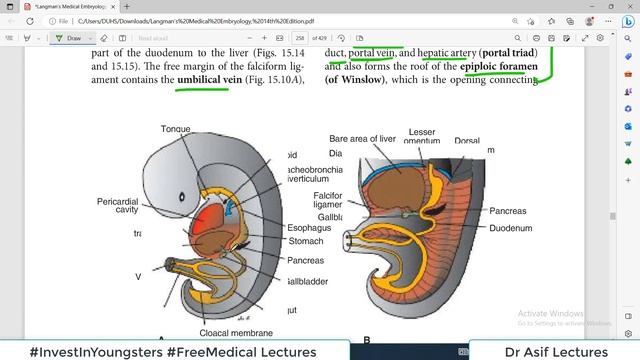
Task: Click bold text 'umbilical vein'
Action: click(209, 79)
